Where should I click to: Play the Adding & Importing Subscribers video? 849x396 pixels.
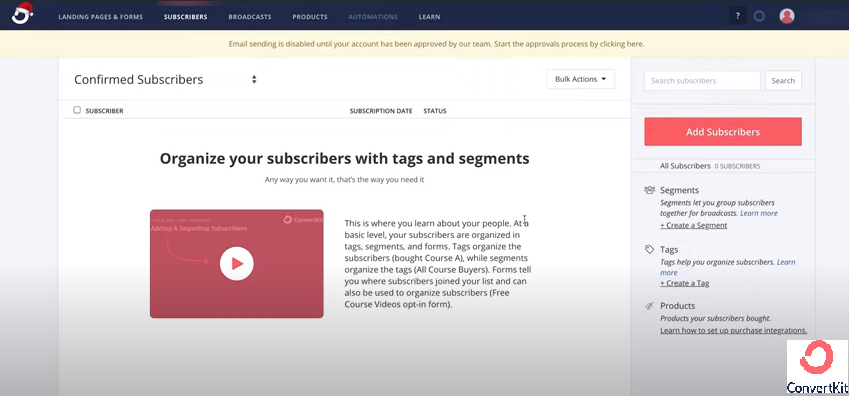pos(237,264)
